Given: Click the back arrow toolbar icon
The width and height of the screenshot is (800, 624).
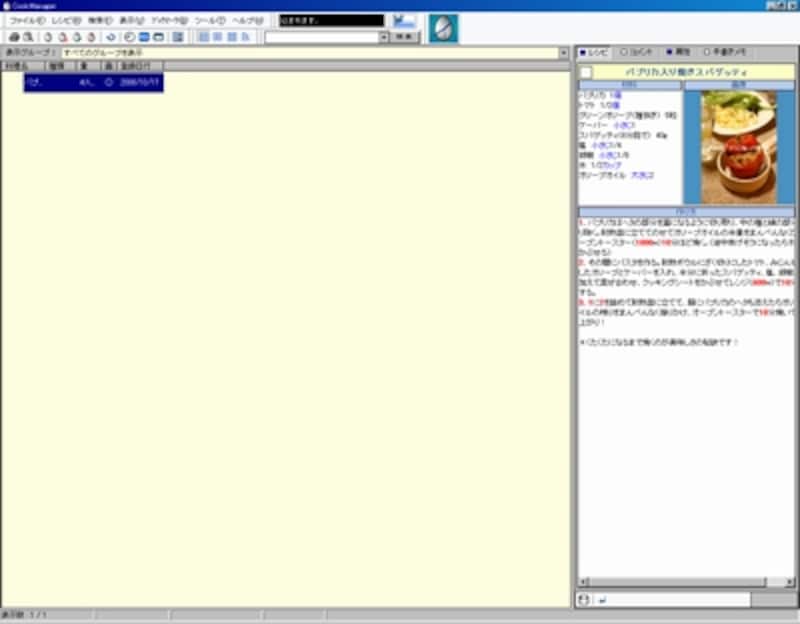Looking at the screenshot, I should (111, 37).
